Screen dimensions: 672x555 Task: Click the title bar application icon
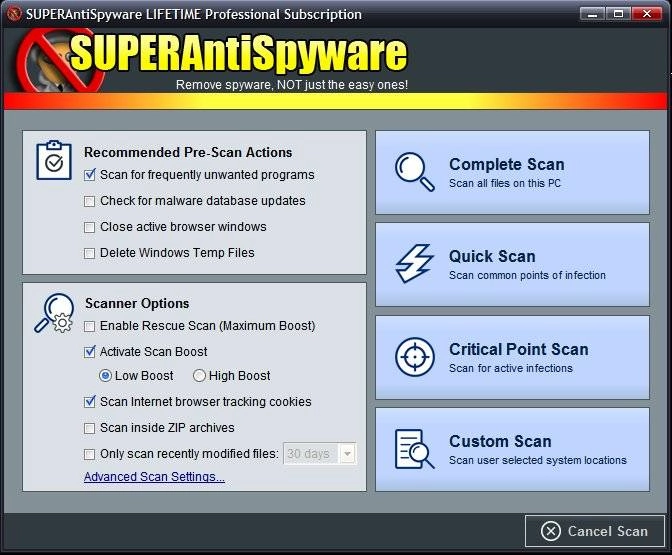(14, 14)
